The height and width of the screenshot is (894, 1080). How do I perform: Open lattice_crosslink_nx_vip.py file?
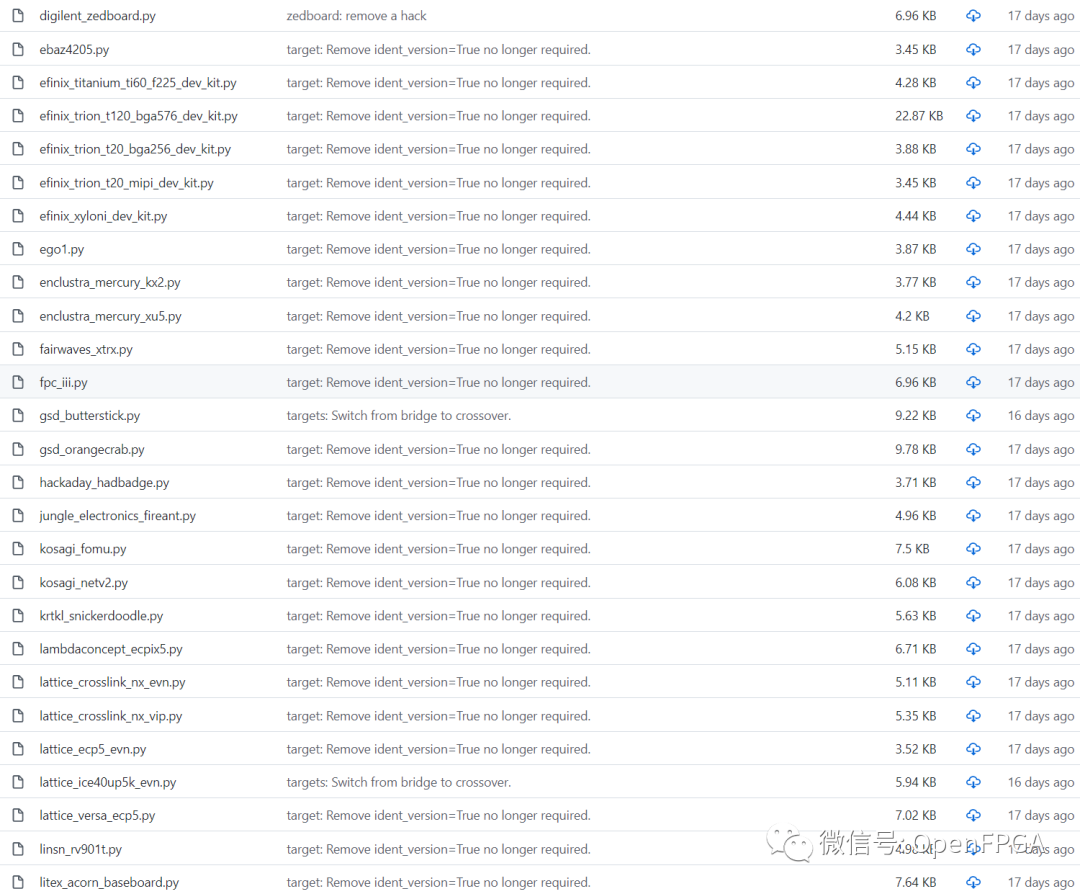pos(110,716)
